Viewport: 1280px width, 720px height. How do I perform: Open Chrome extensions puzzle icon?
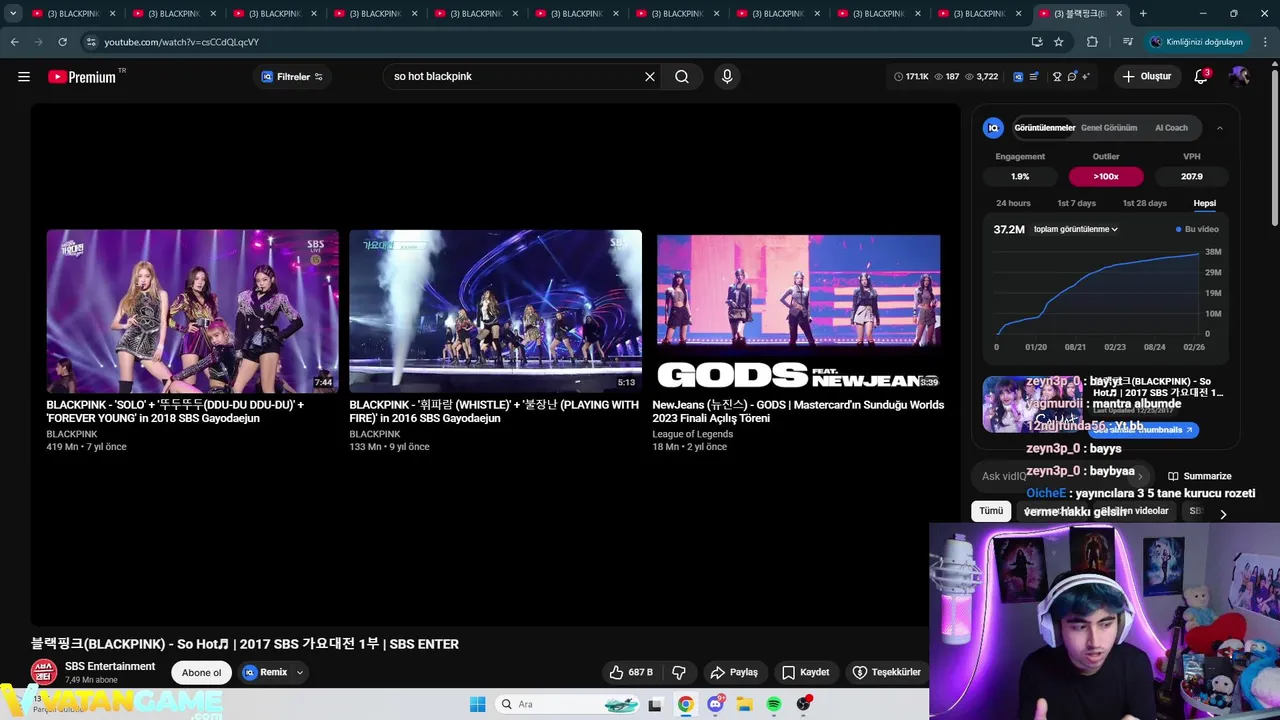coord(1092,42)
